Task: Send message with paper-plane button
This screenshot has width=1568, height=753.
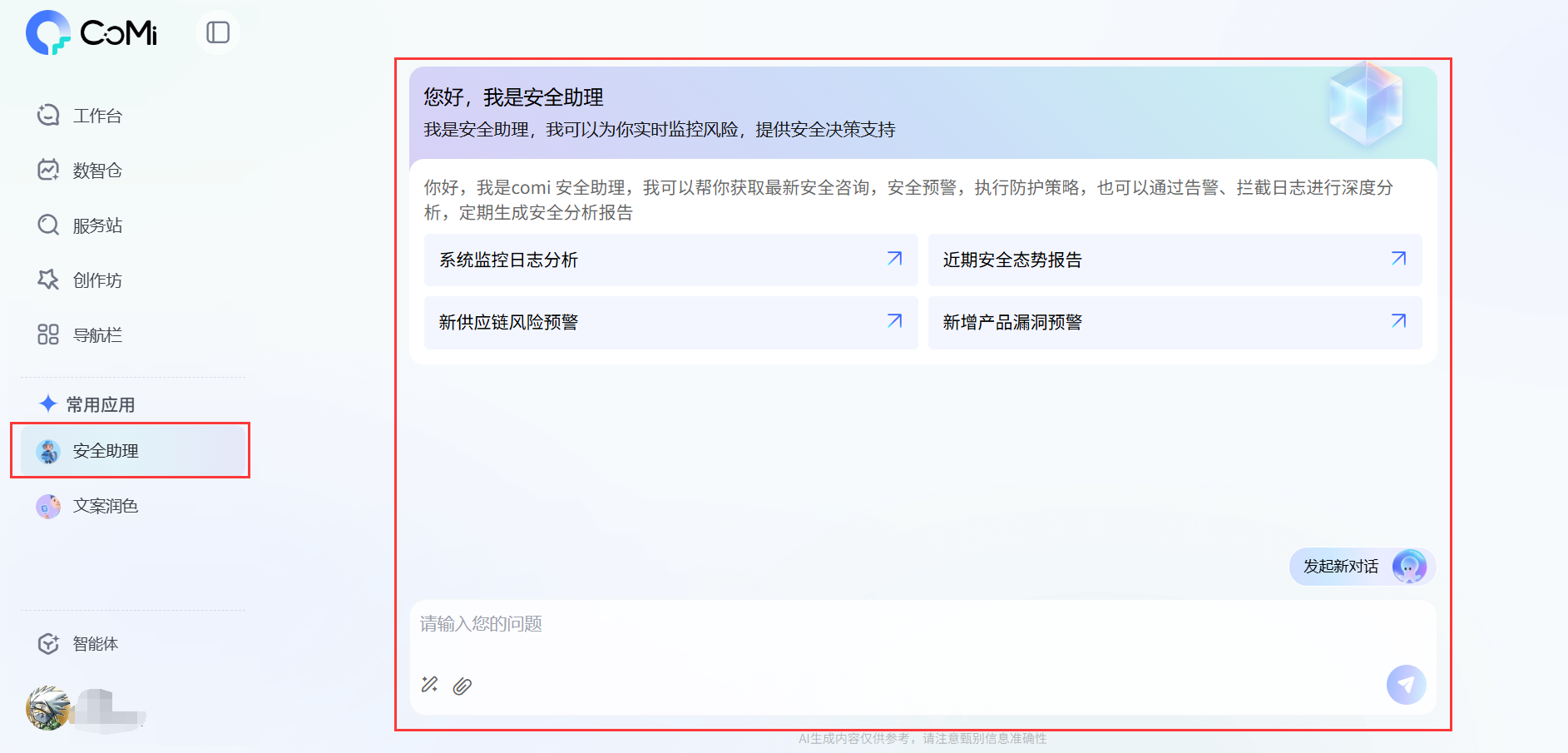Action: [x=1407, y=685]
